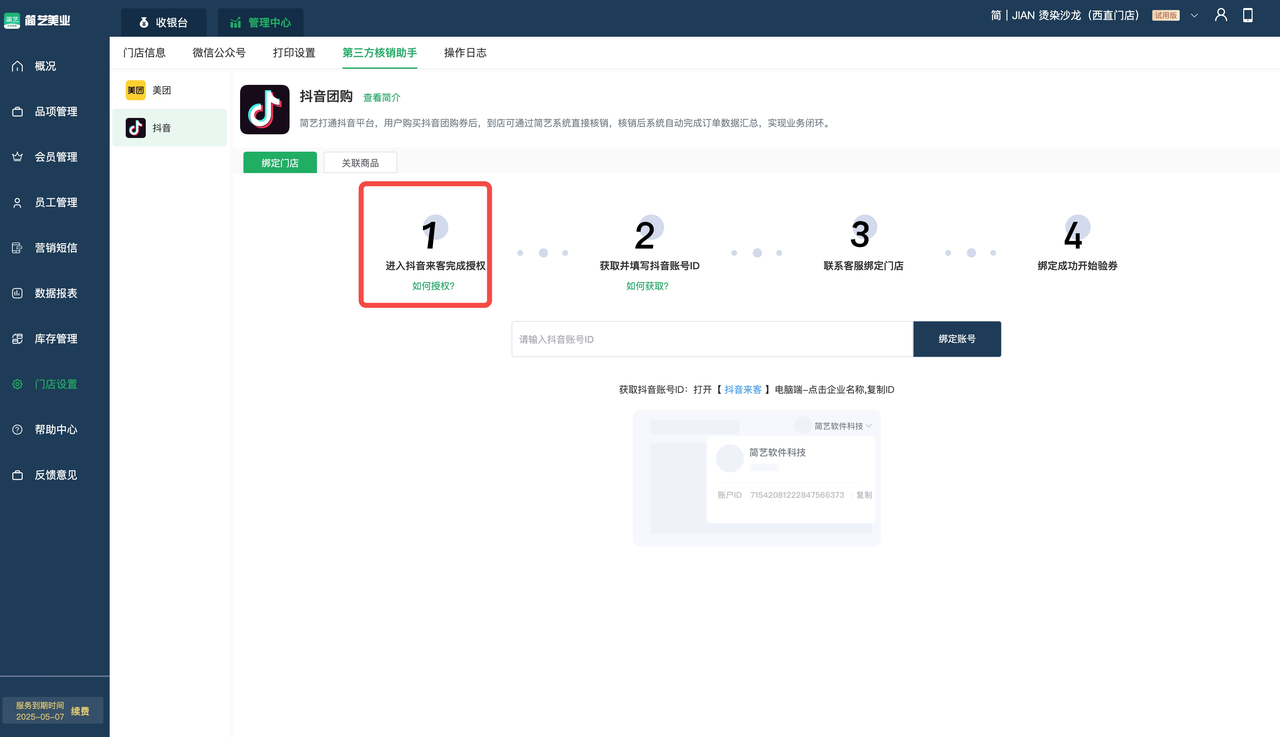Open 库存管理 via its sidebar icon
This screenshot has width=1280, height=737.
coord(17,339)
